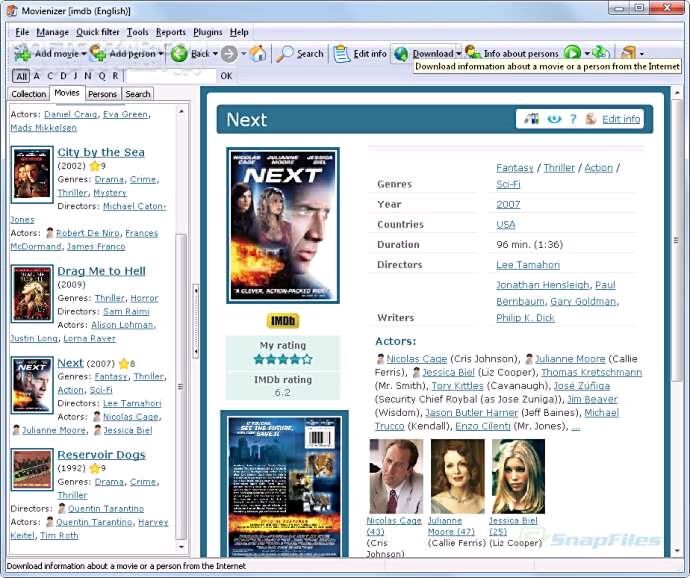Open Search with the magnifier icon

[285, 53]
